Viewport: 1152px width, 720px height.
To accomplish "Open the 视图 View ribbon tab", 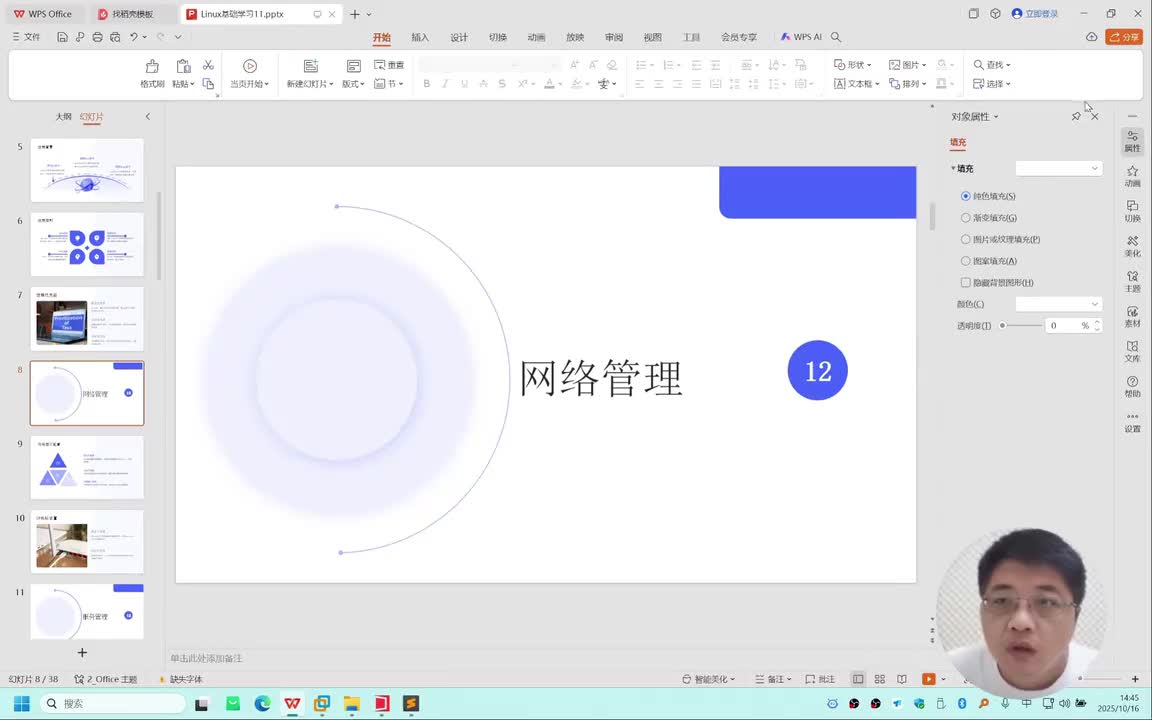I will pos(652,37).
